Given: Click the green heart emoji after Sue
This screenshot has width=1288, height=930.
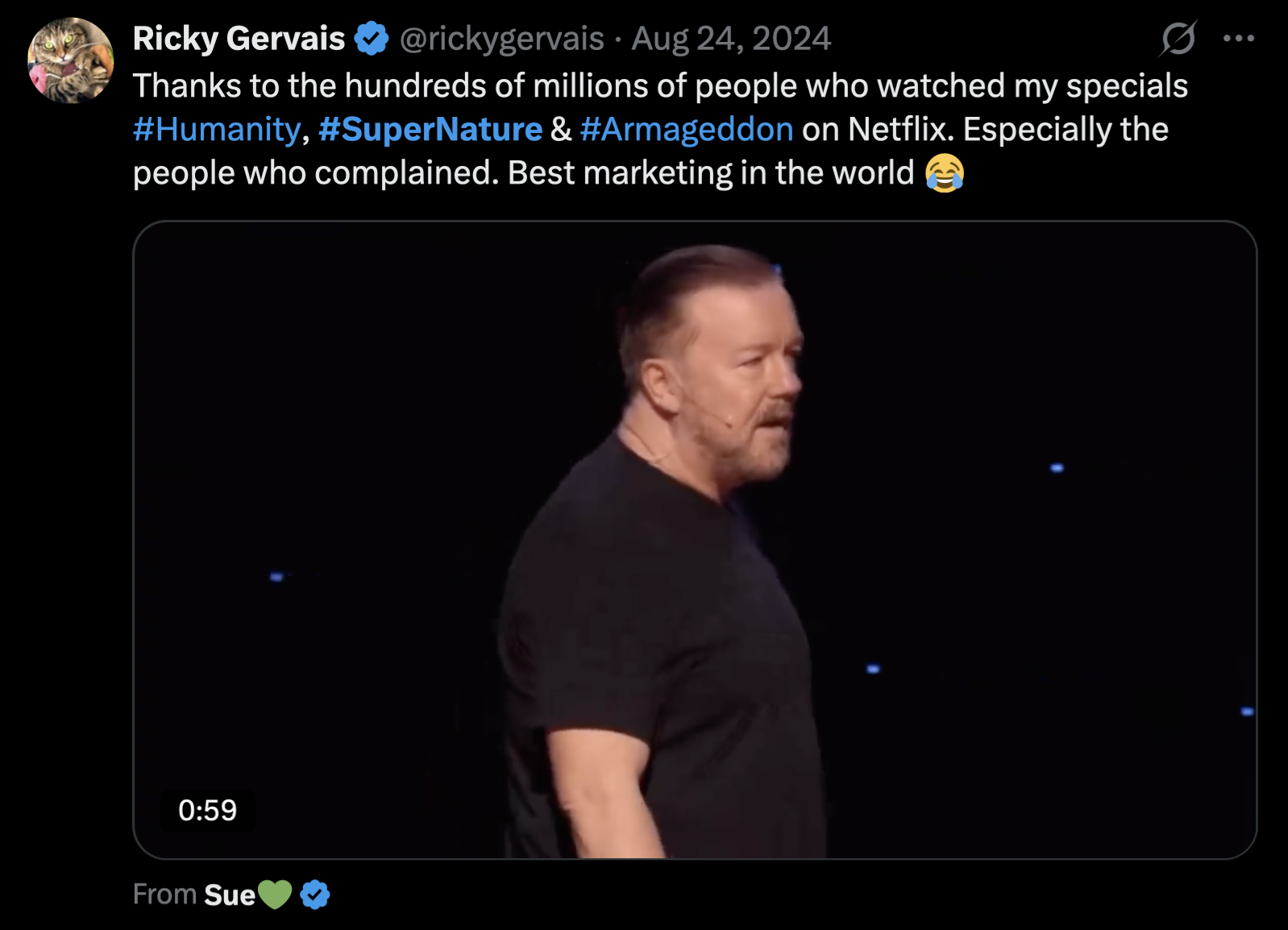Looking at the screenshot, I should [x=274, y=894].
